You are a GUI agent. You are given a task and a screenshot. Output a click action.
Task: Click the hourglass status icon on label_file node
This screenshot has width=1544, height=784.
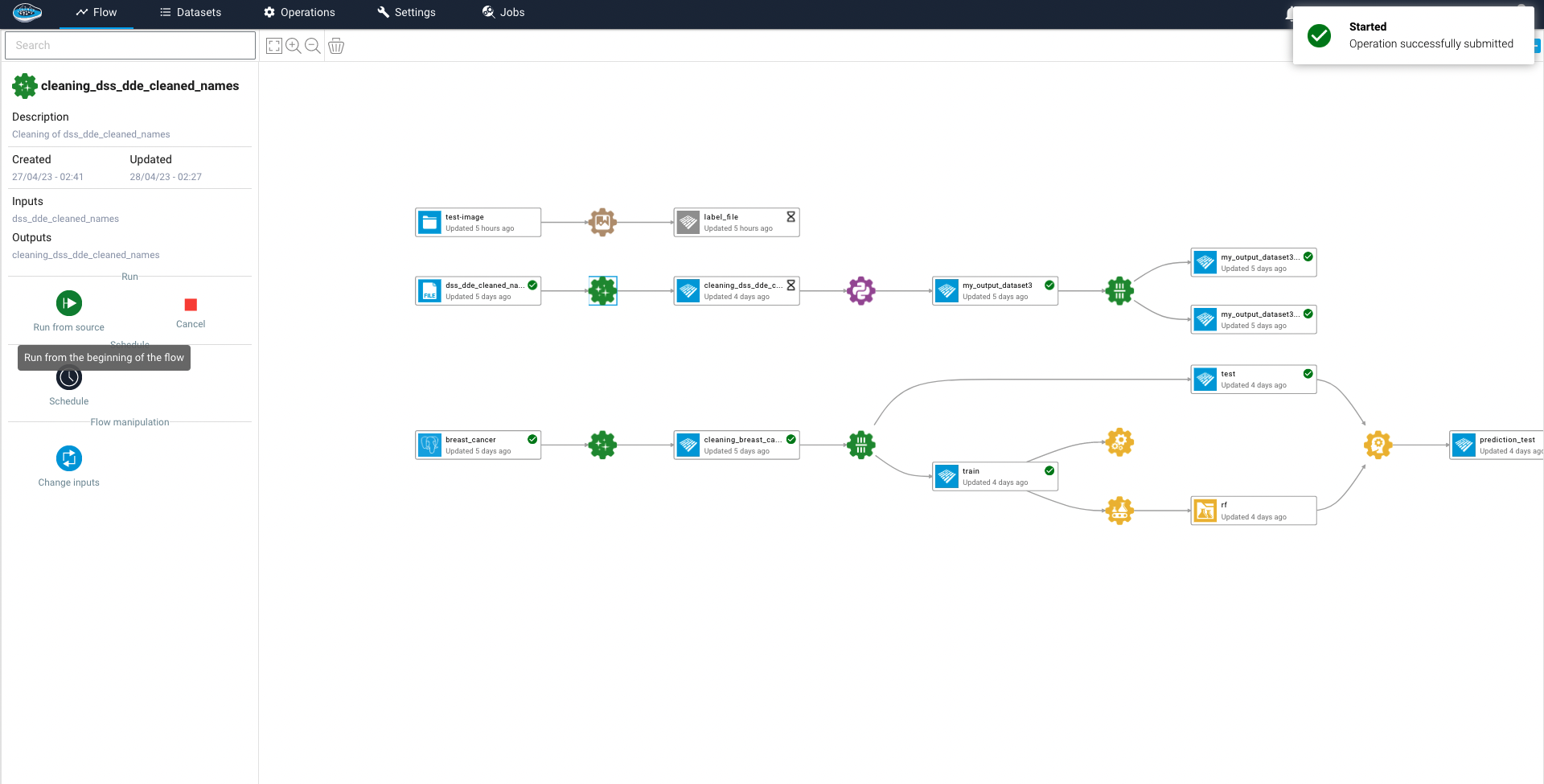pyautogui.click(x=790, y=216)
